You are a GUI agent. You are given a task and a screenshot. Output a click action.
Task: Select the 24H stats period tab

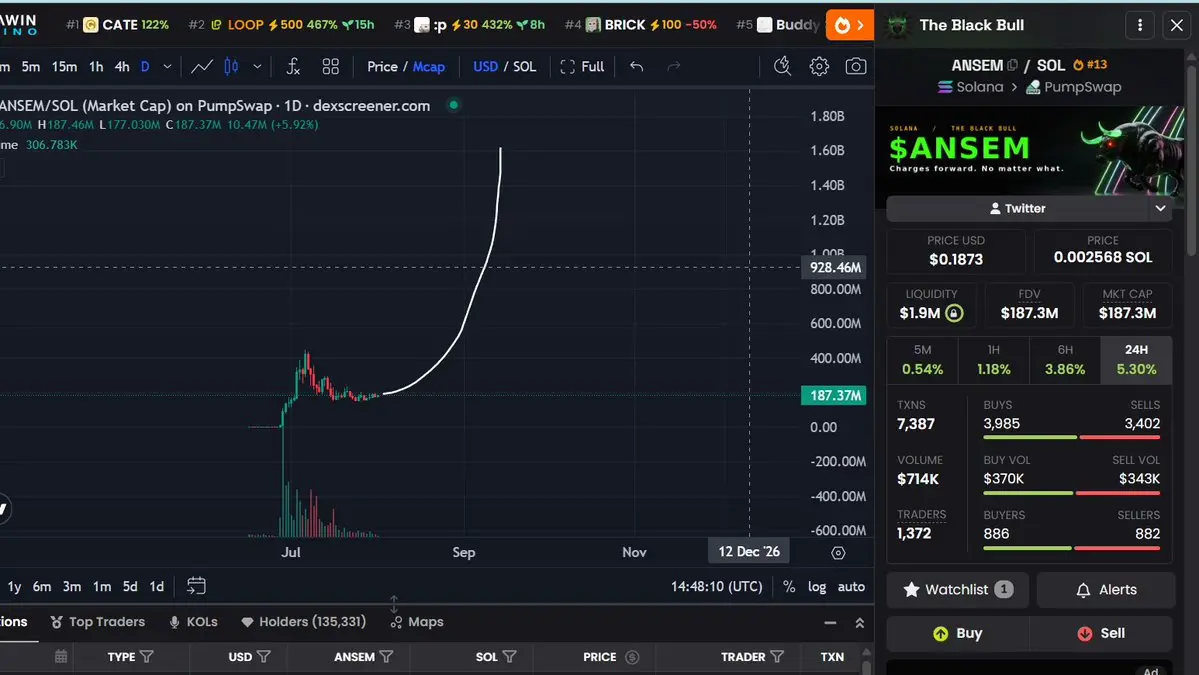(x=1136, y=359)
